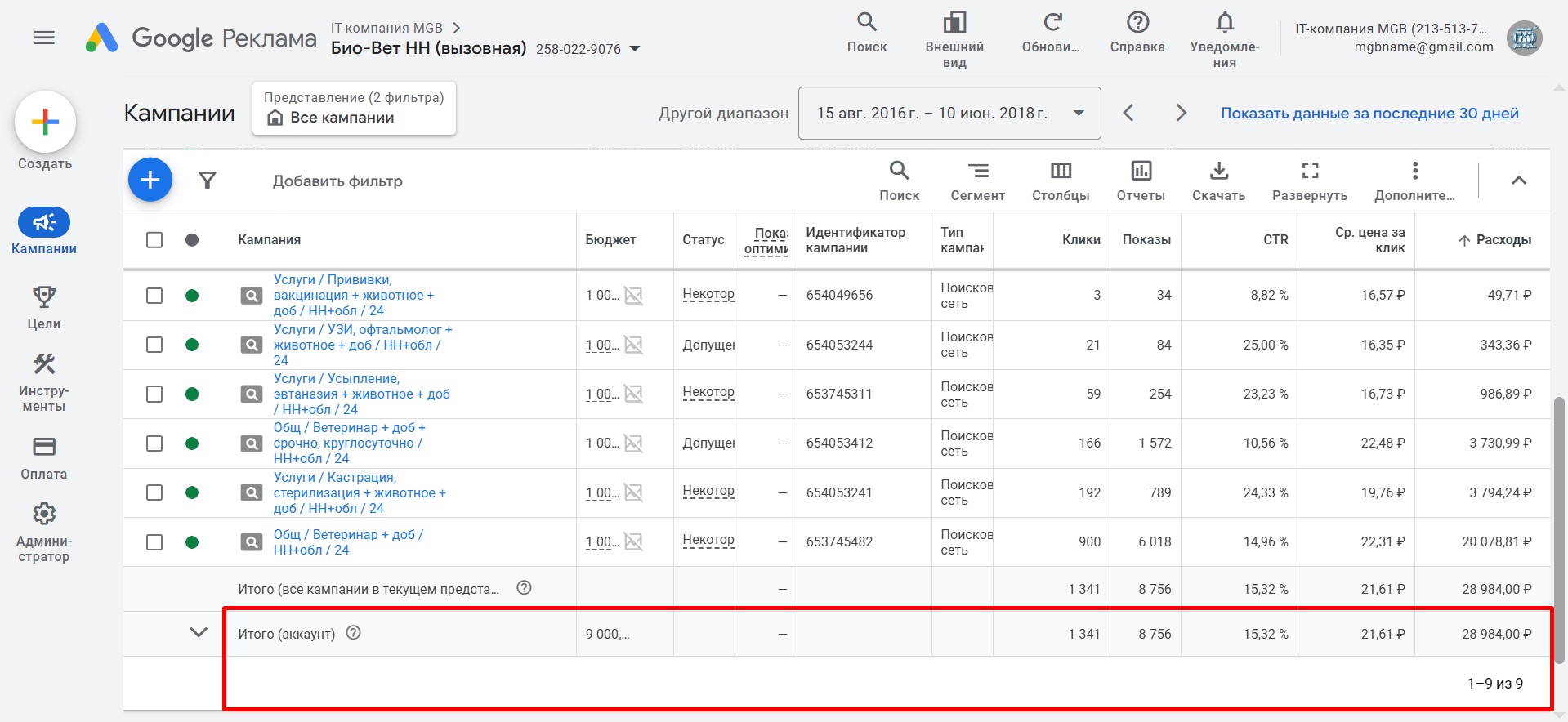Expand the IT-компания MGB breadcrumb arrow

tap(457, 28)
